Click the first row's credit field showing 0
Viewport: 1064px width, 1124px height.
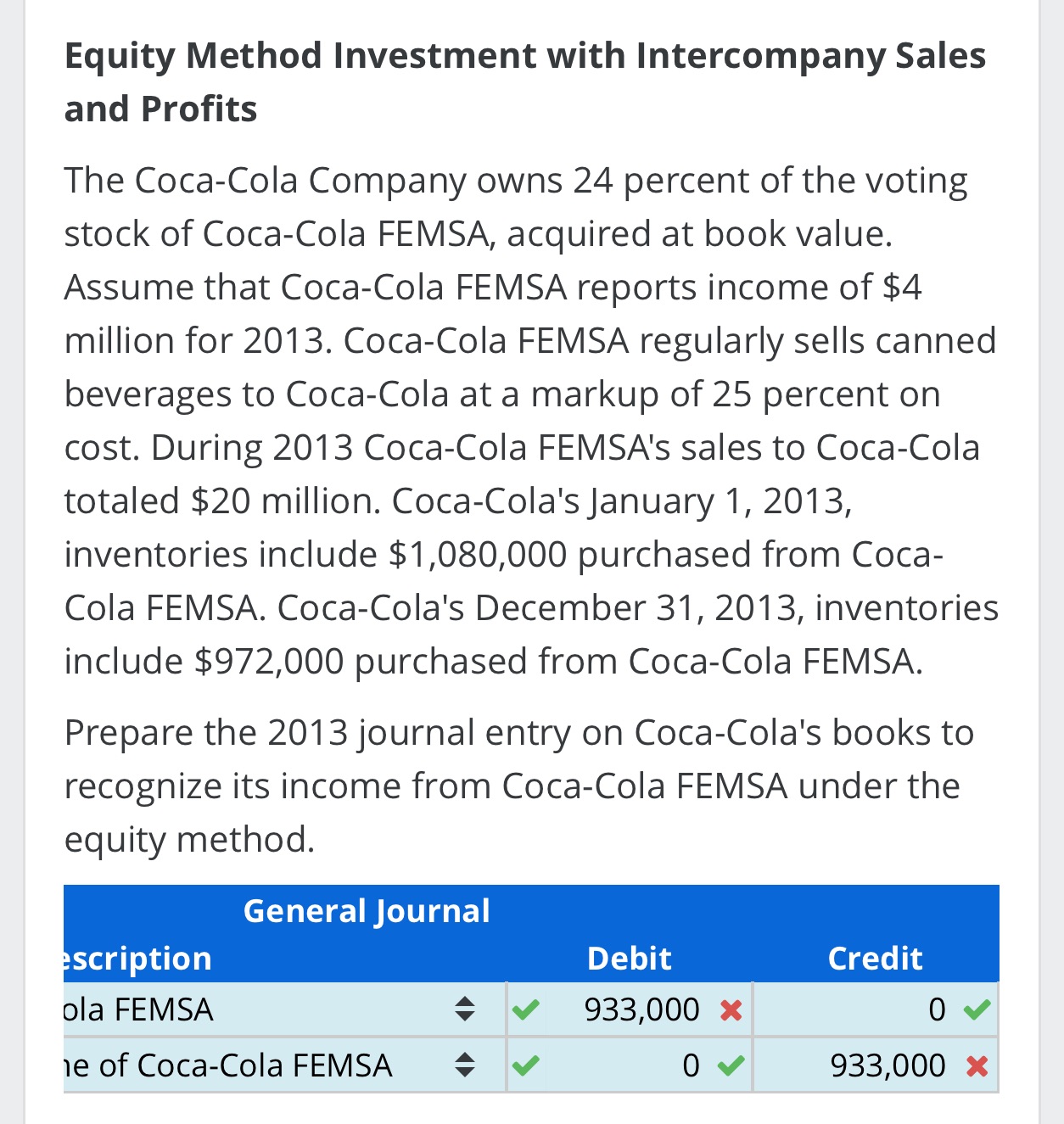pyautogui.click(x=936, y=1009)
